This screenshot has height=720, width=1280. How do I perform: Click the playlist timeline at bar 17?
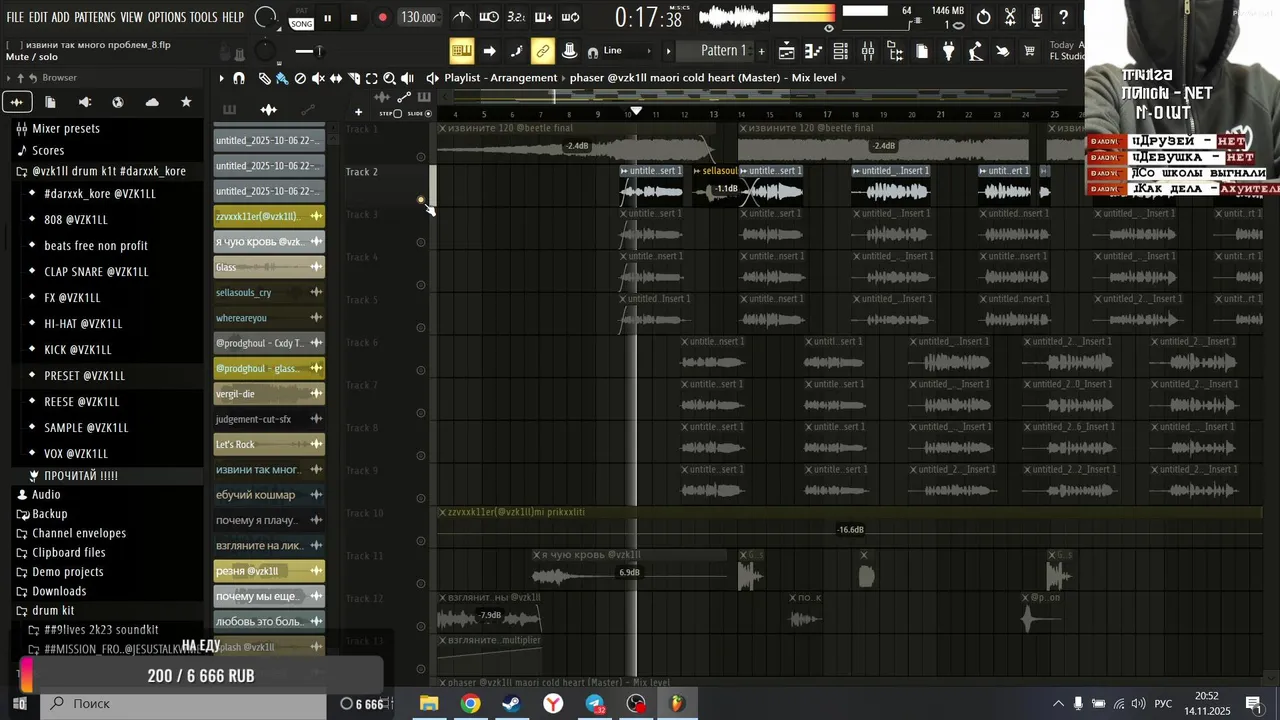click(827, 114)
